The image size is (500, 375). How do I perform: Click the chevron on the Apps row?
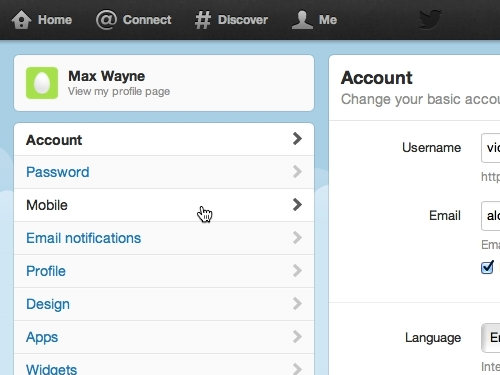[x=297, y=337]
